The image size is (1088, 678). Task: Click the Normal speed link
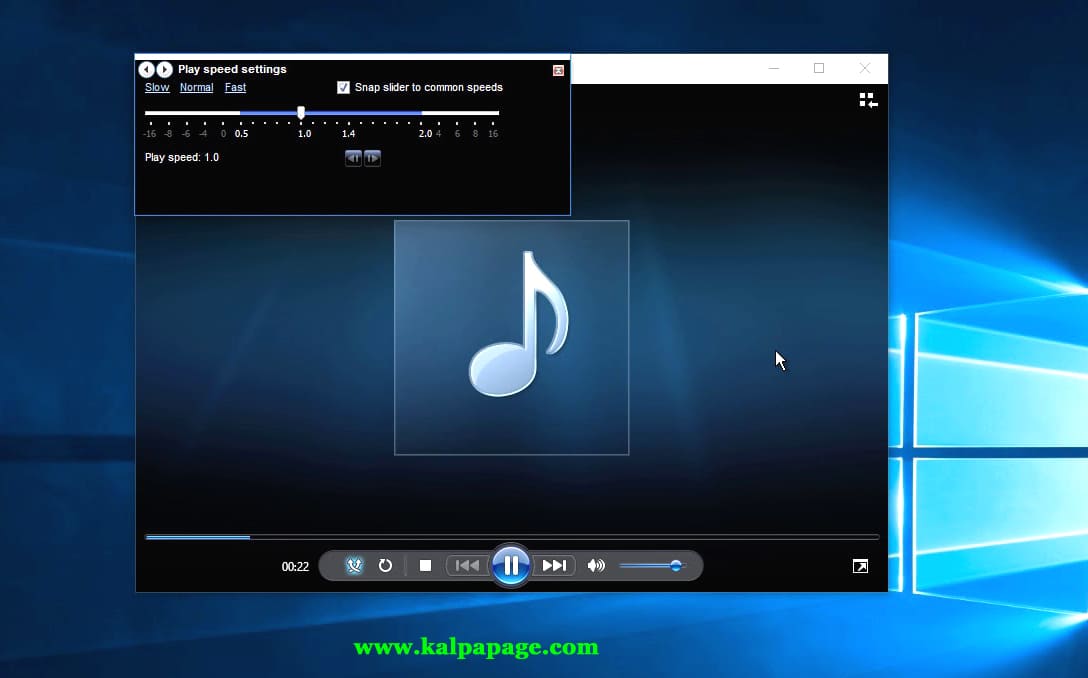196,88
